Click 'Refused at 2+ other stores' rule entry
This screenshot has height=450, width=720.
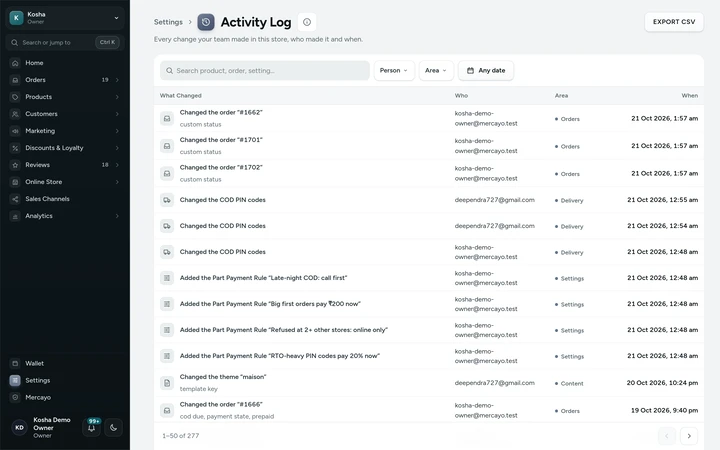coord(284,330)
